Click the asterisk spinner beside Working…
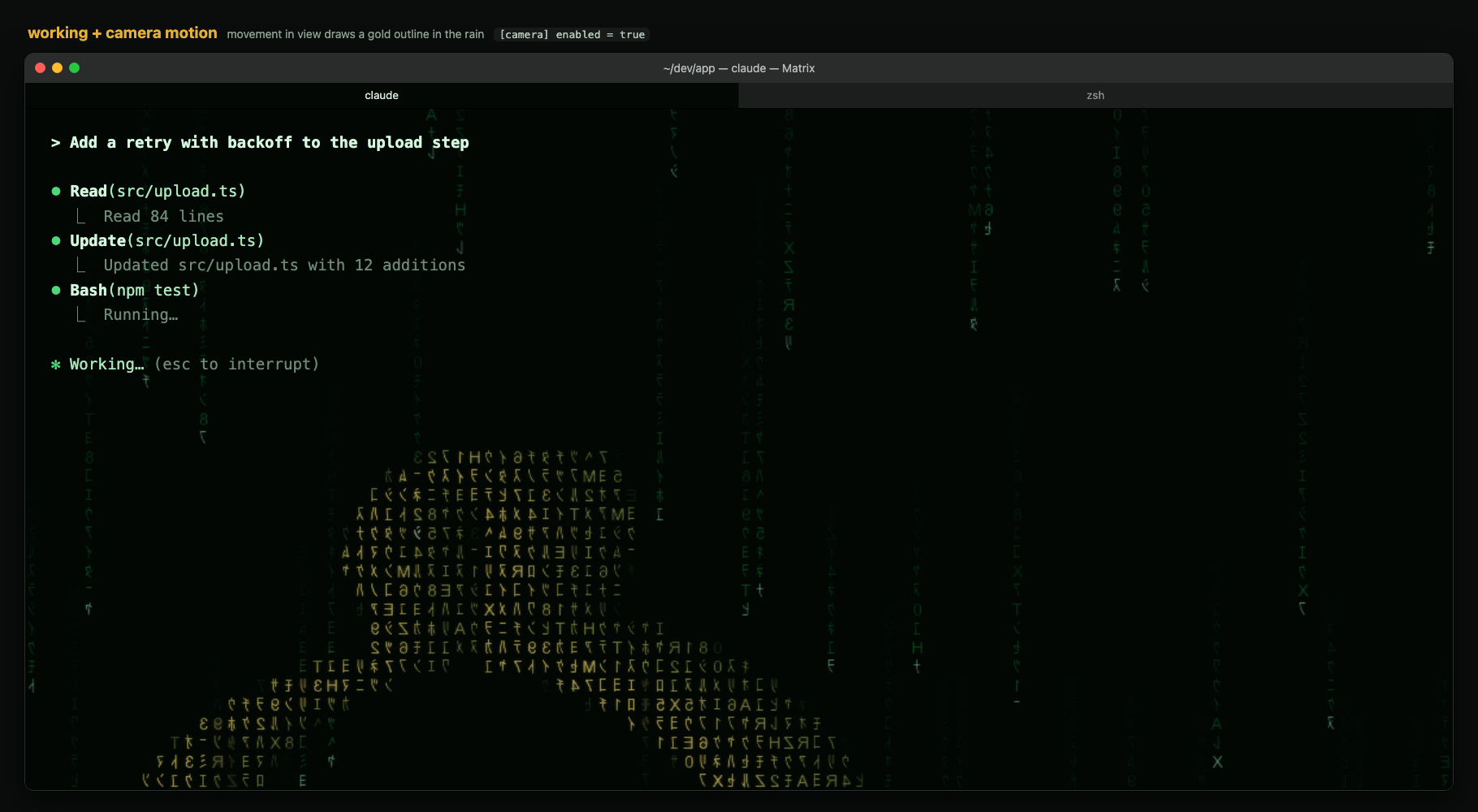This screenshot has height=812, width=1478. click(56, 365)
